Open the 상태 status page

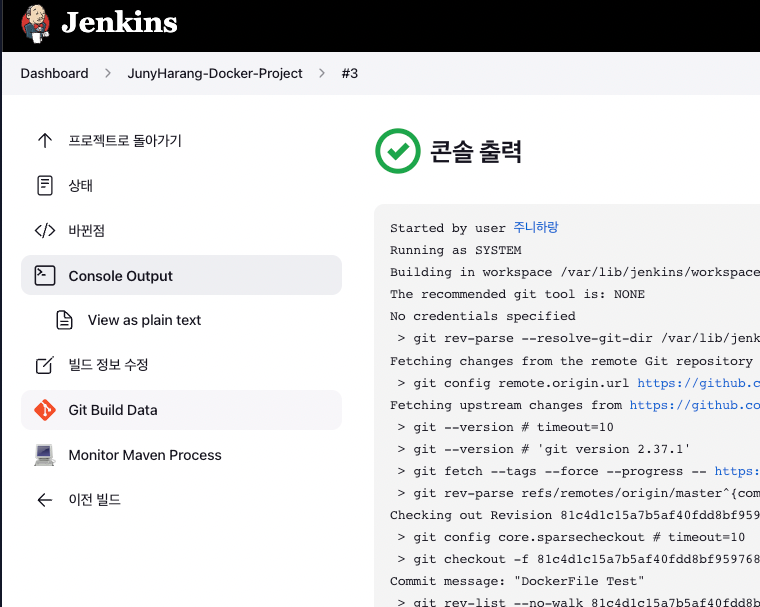click(80, 185)
